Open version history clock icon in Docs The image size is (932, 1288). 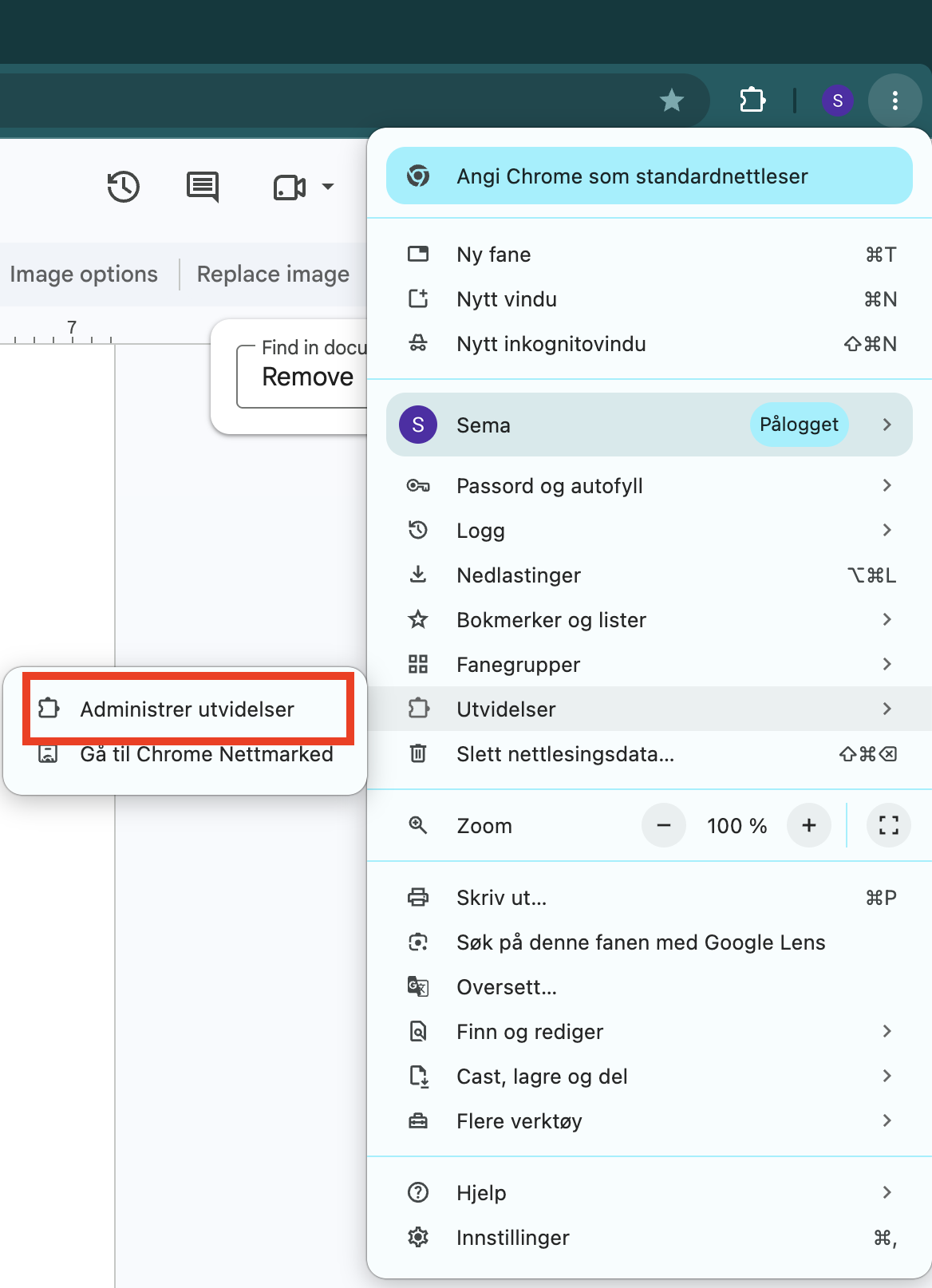(x=124, y=187)
